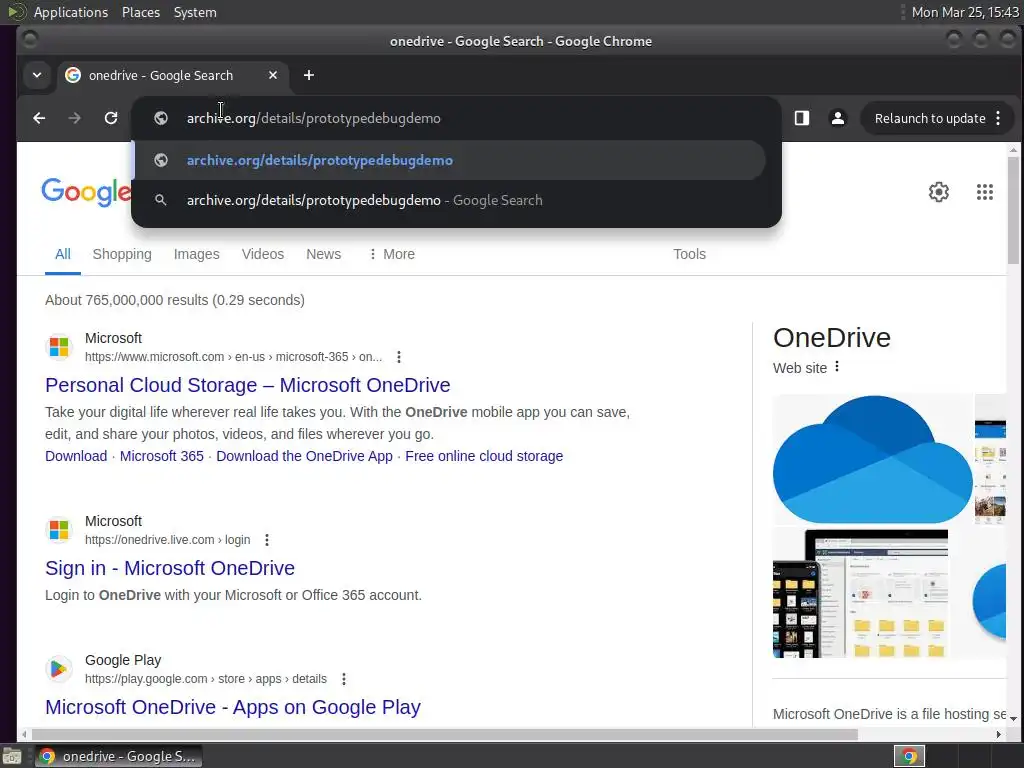Close the onedrive - Google Search tab

(x=273, y=76)
